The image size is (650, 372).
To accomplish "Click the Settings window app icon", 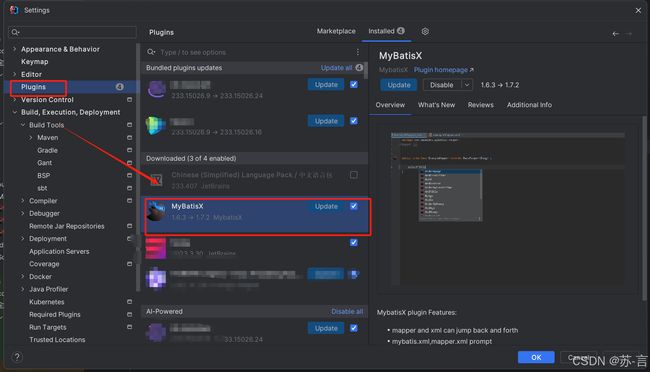I will 14,10.
